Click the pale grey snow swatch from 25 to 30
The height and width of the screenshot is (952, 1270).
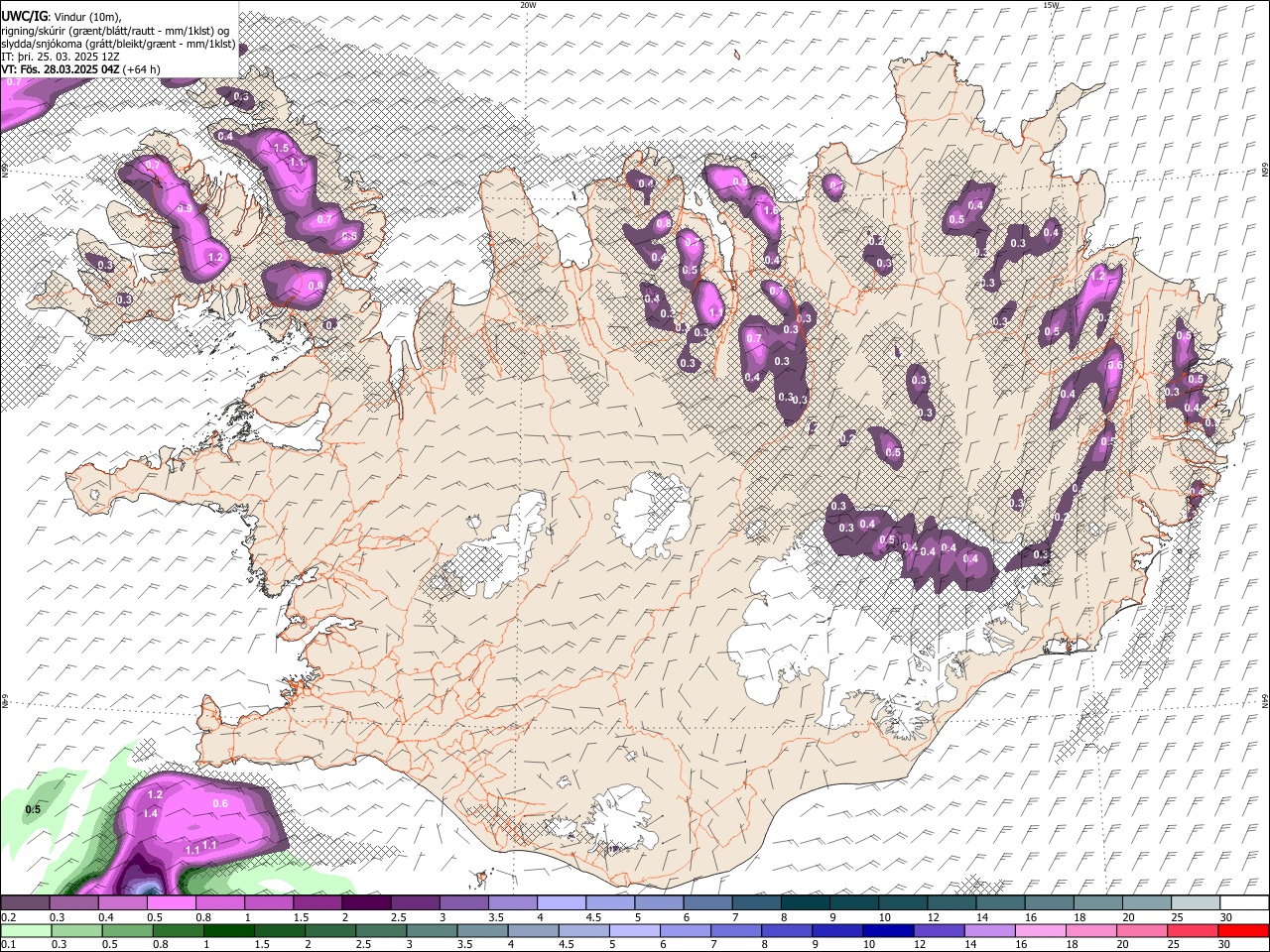coord(1194,903)
